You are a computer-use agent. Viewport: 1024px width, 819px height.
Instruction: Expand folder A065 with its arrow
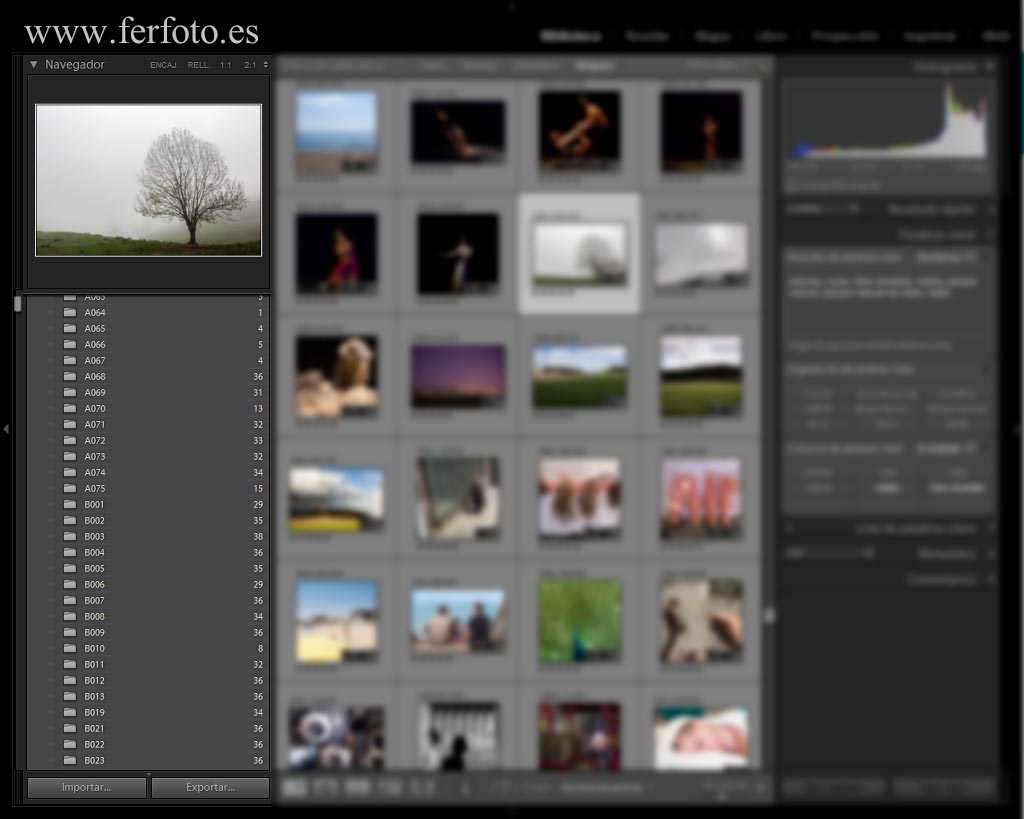point(51,329)
